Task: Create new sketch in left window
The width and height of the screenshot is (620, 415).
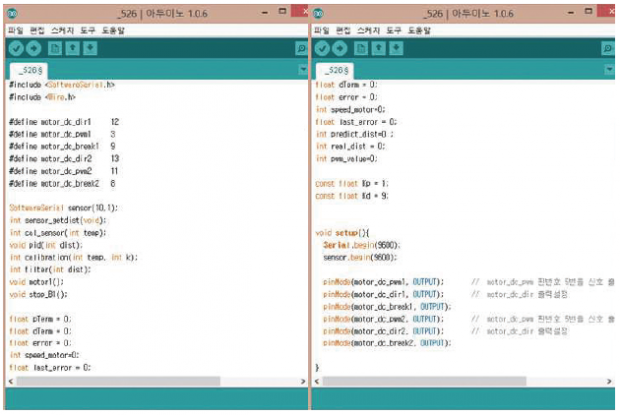Action: point(55,48)
